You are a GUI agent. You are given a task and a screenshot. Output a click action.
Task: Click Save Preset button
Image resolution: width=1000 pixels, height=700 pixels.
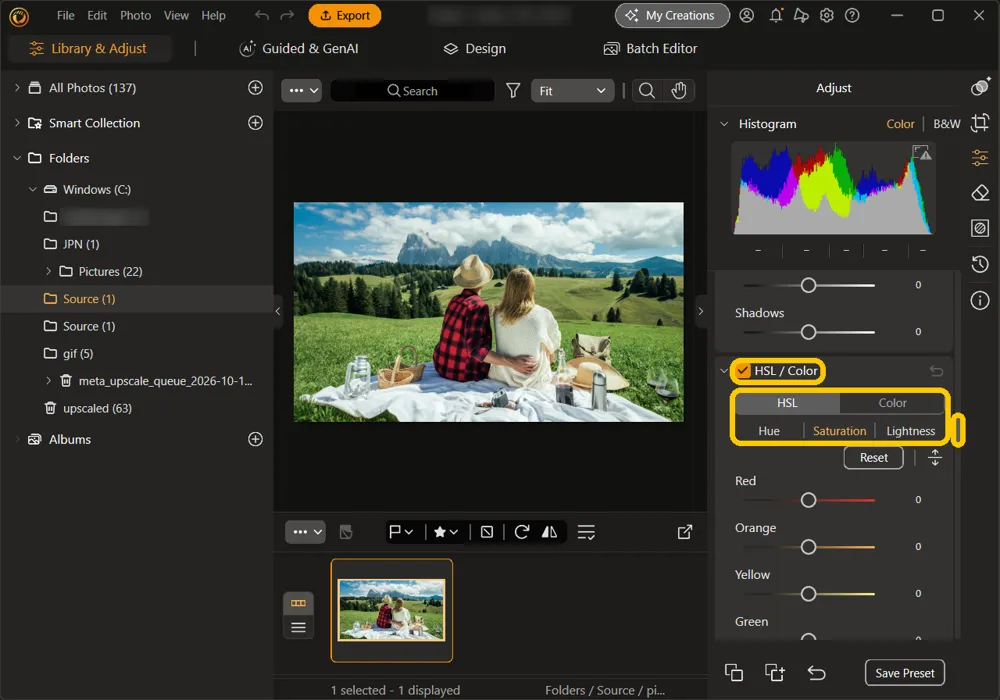[904, 673]
